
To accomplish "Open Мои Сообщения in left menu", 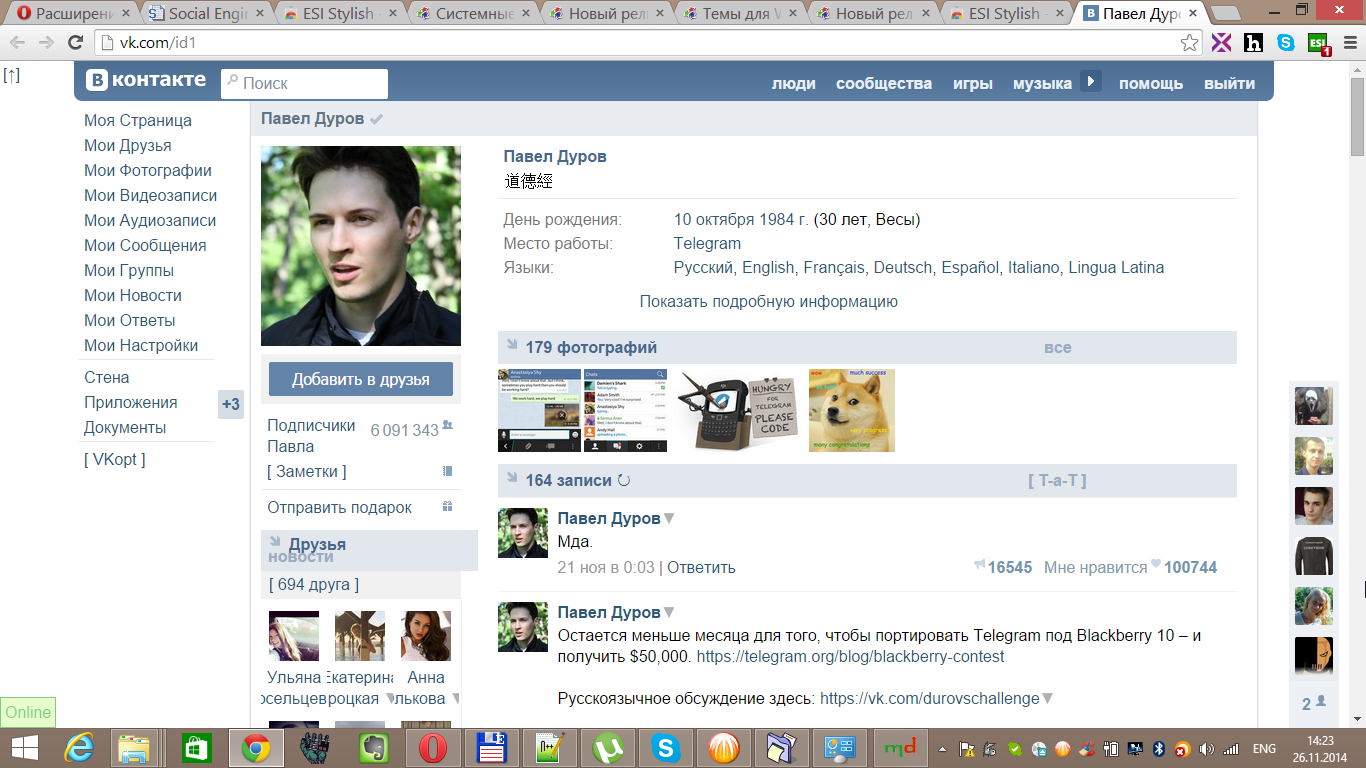I will click(145, 245).
